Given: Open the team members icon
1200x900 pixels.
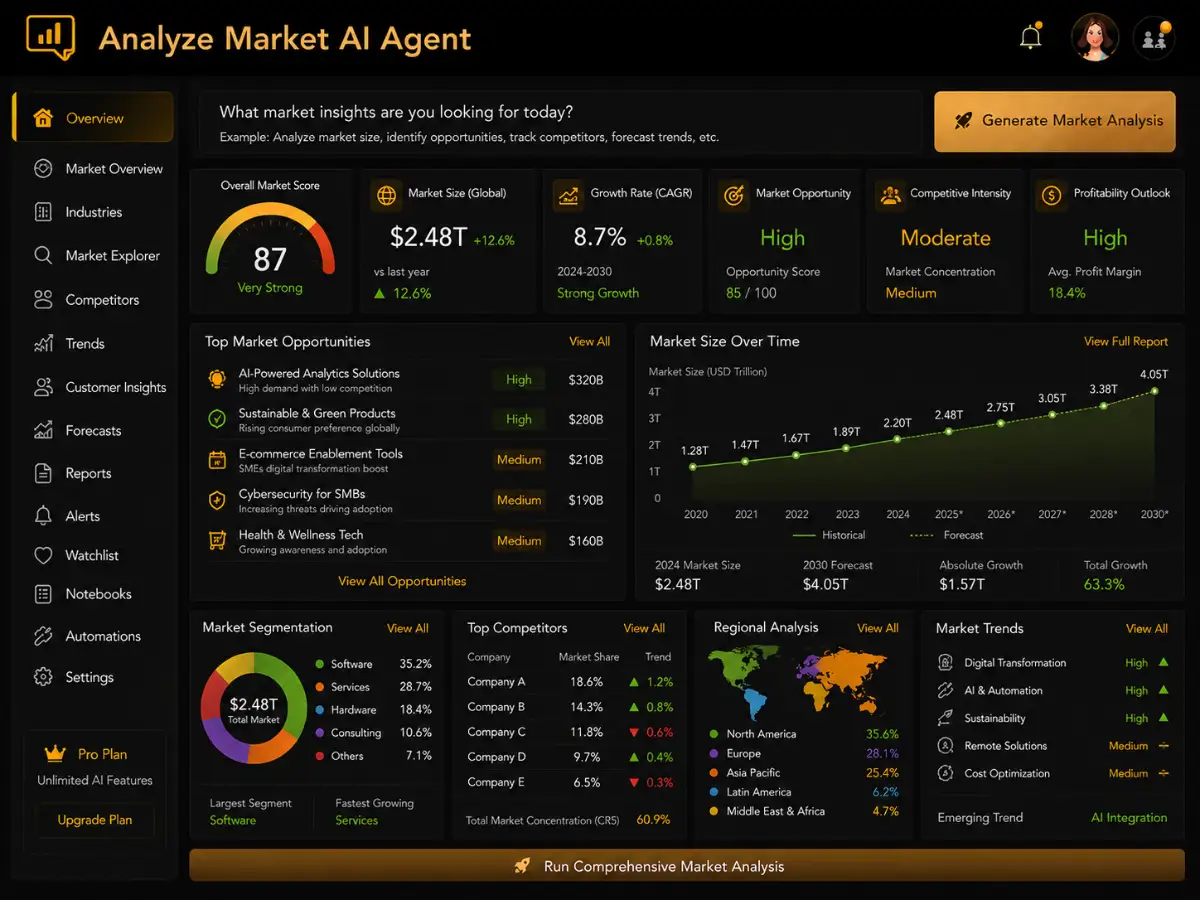Looking at the screenshot, I should pos(1153,39).
